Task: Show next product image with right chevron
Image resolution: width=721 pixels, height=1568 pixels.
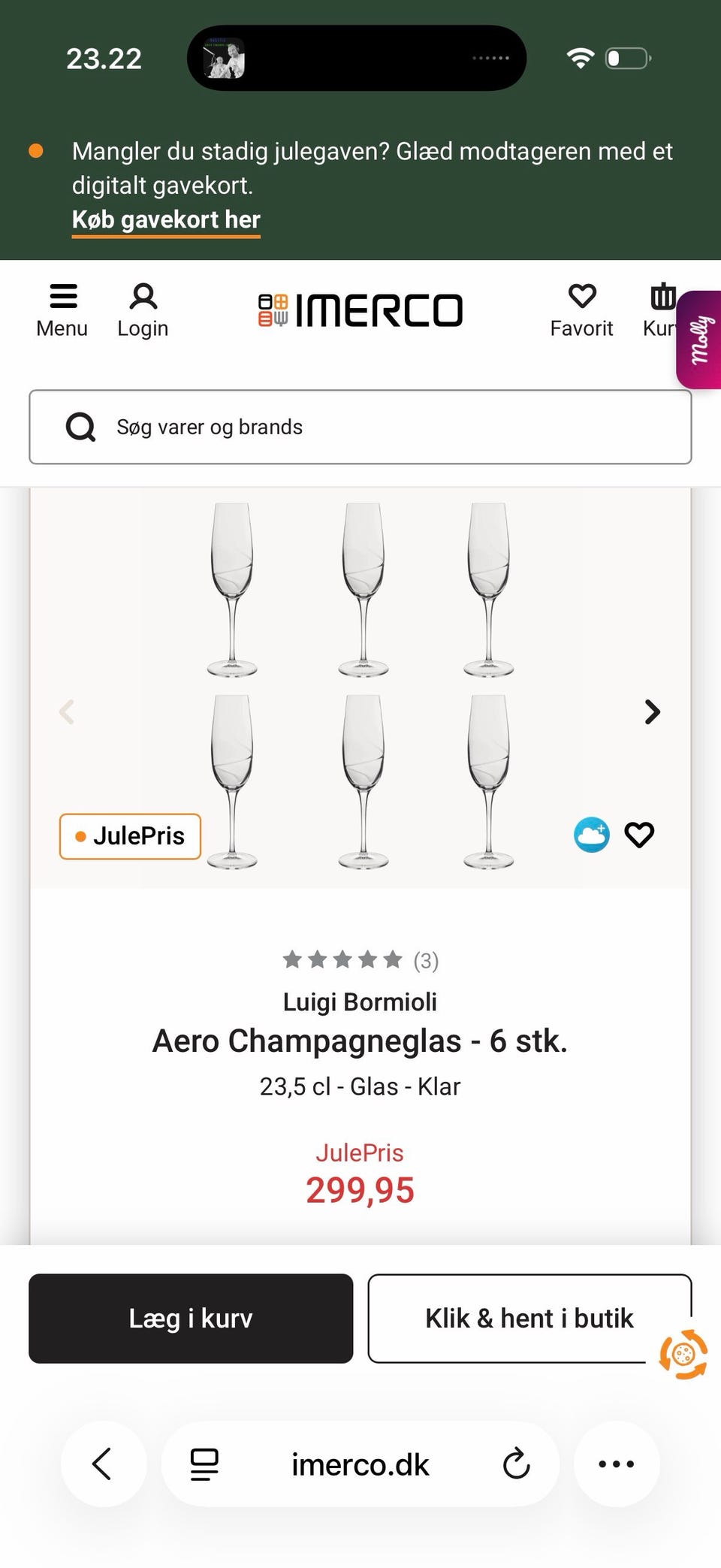Action: [x=652, y=711]
